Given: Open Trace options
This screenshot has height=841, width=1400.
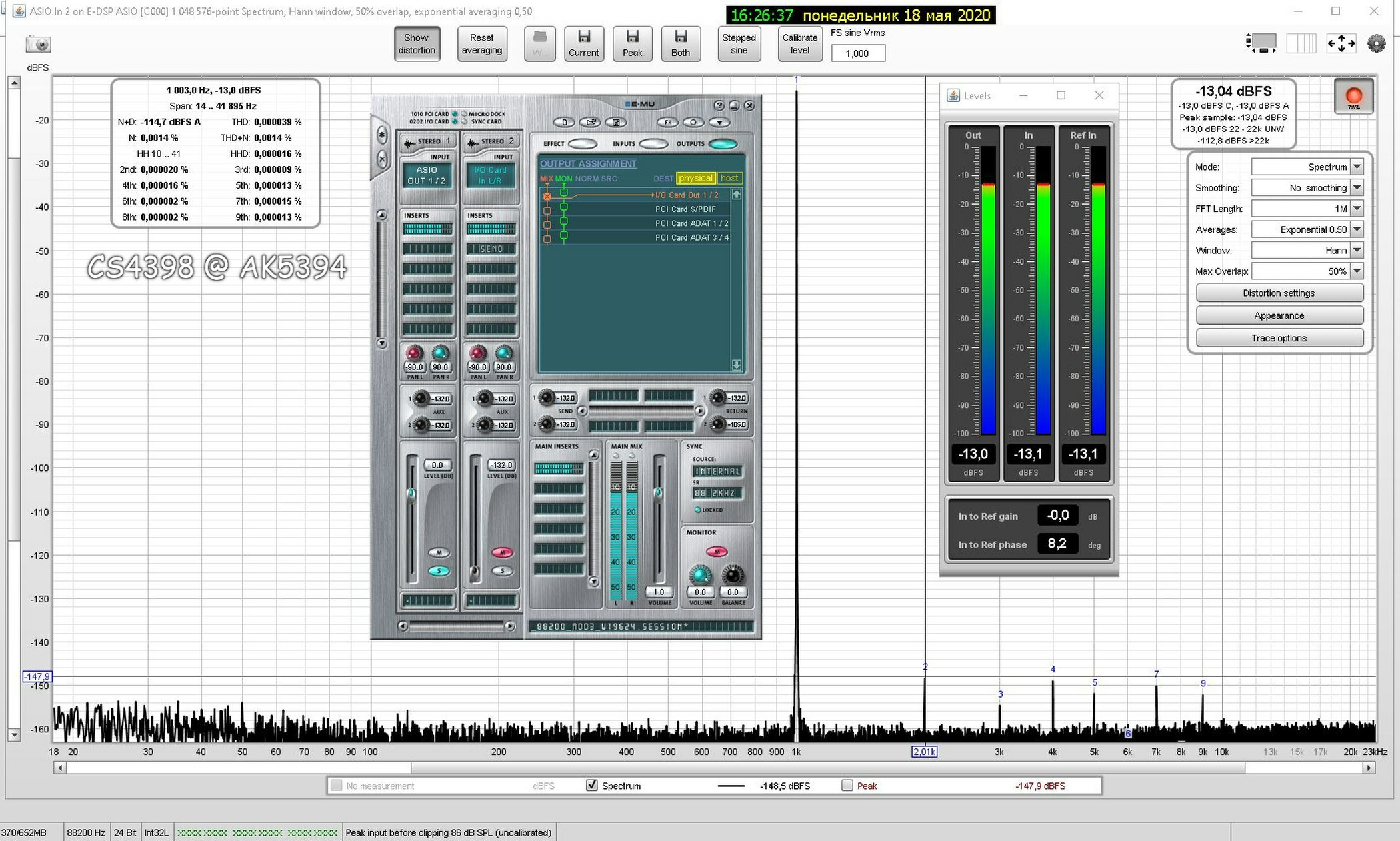Looking at the screenshot, I should tap(1279, 339).
